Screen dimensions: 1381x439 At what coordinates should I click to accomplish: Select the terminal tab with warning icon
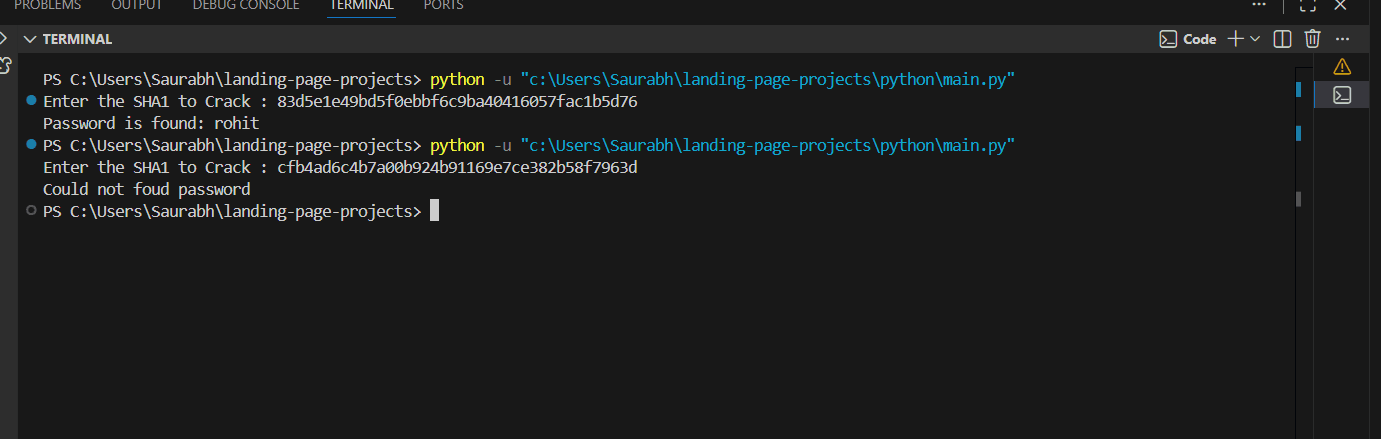click(1342, 67)
